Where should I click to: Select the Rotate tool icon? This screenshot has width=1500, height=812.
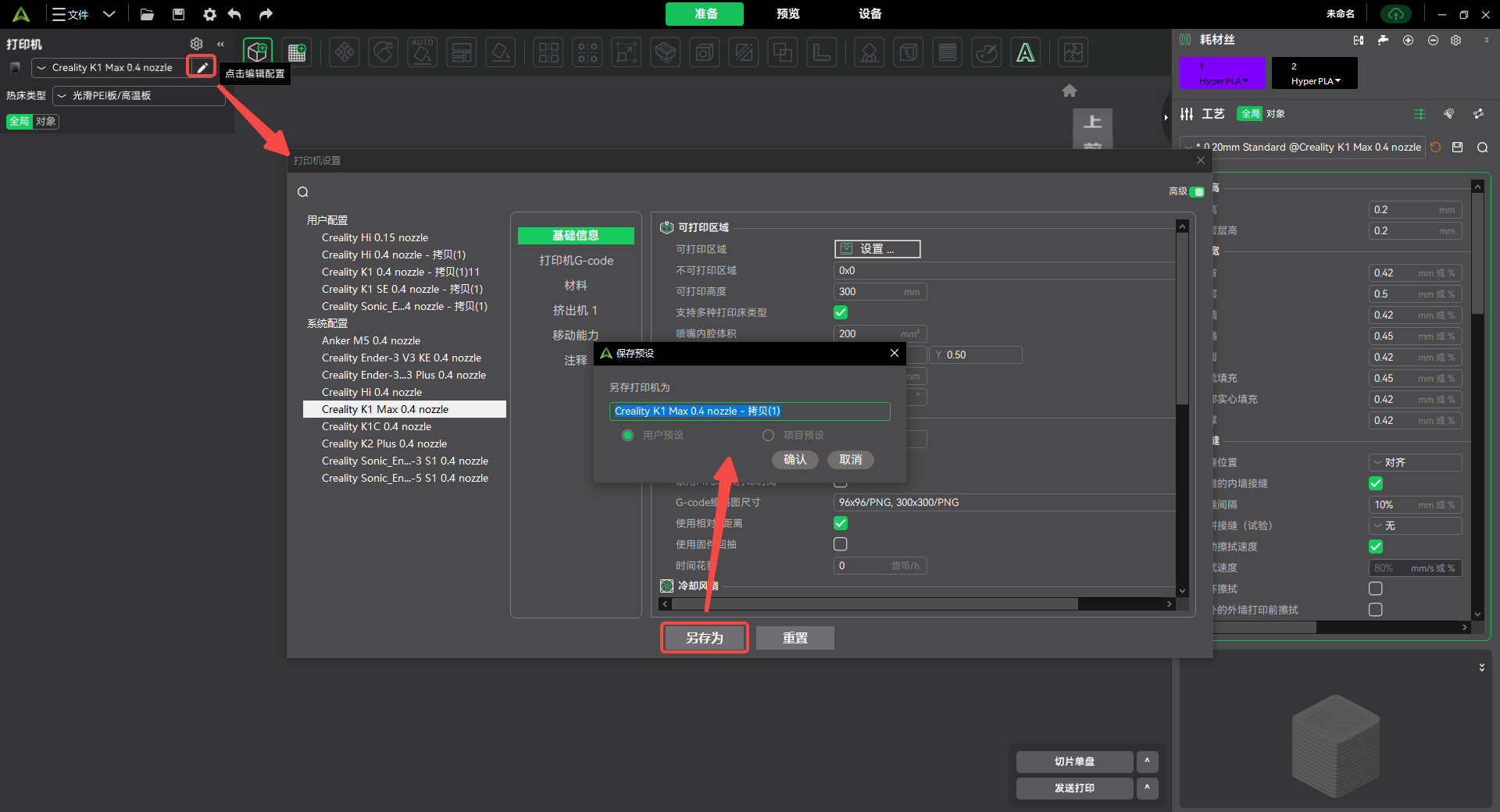click(x=384, y=52)
